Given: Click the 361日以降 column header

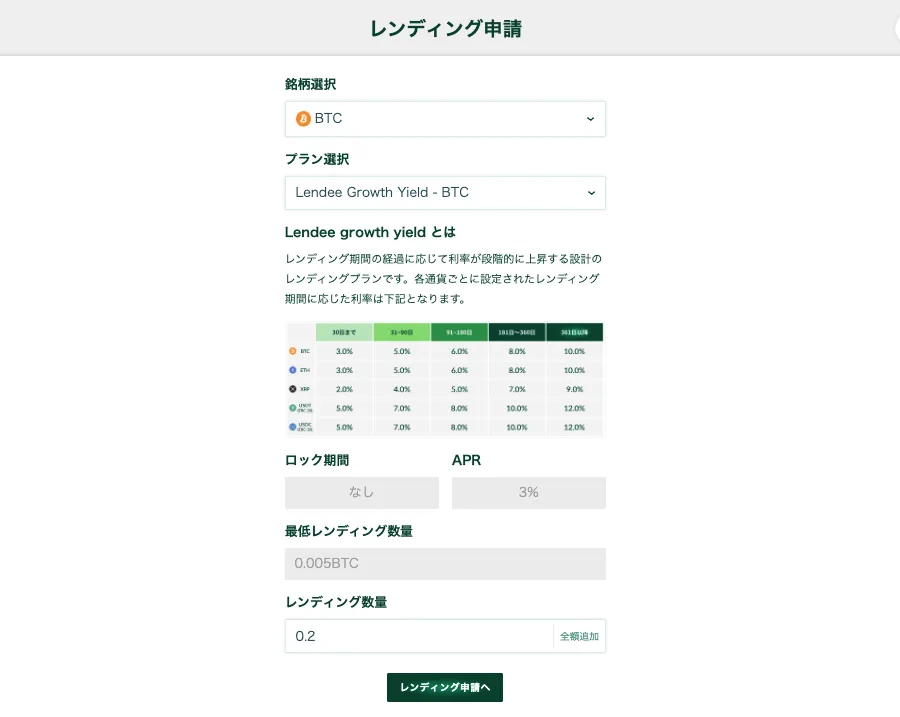Looking at the screenshot, I should click(x=574, y=332).
